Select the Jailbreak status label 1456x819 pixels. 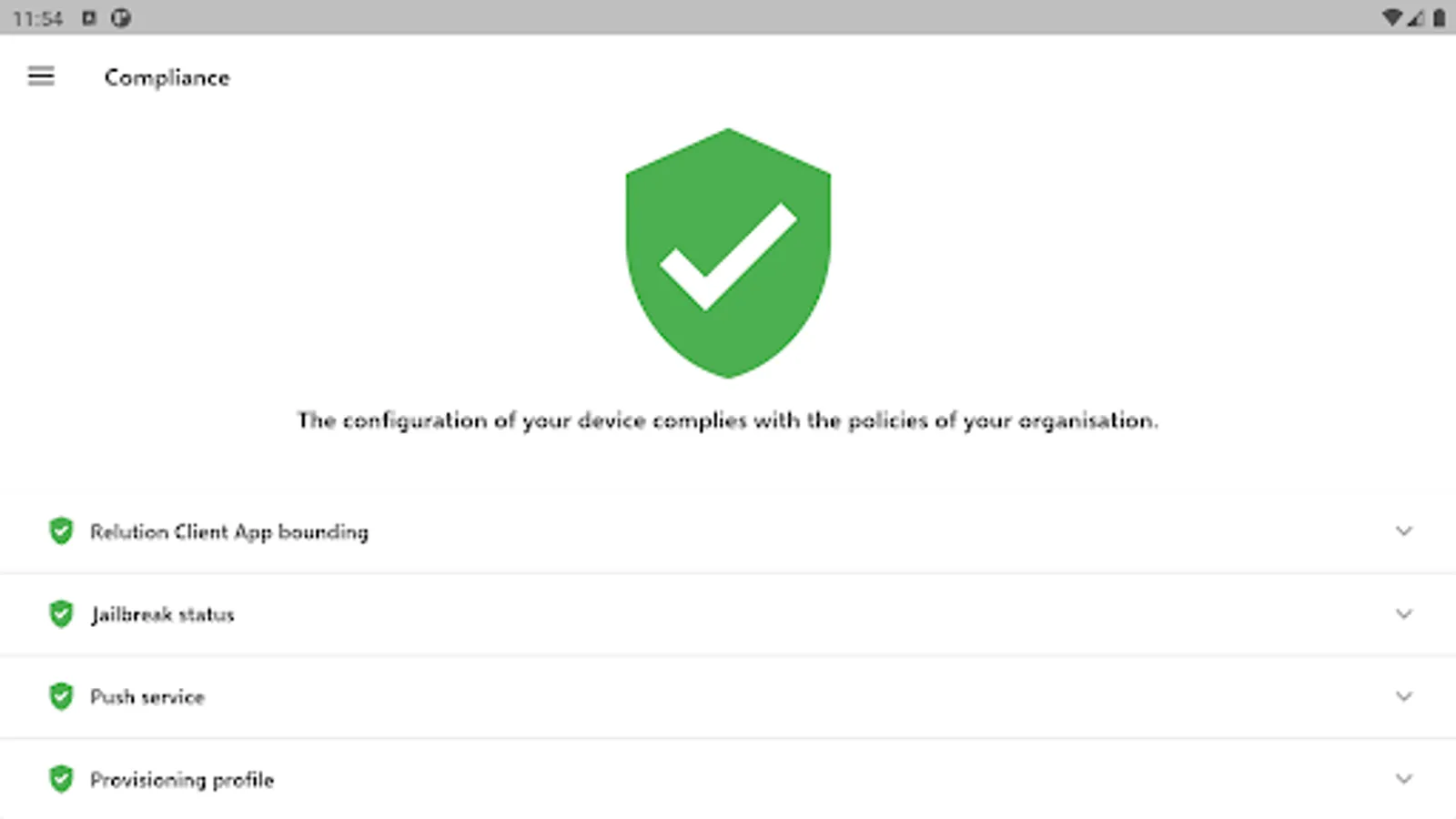163,614
